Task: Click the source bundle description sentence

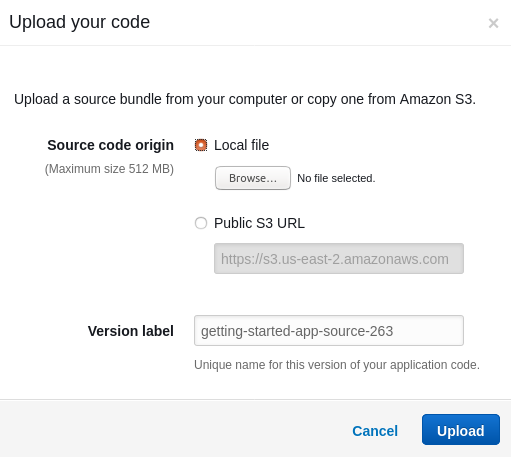Action: [245, 99]
